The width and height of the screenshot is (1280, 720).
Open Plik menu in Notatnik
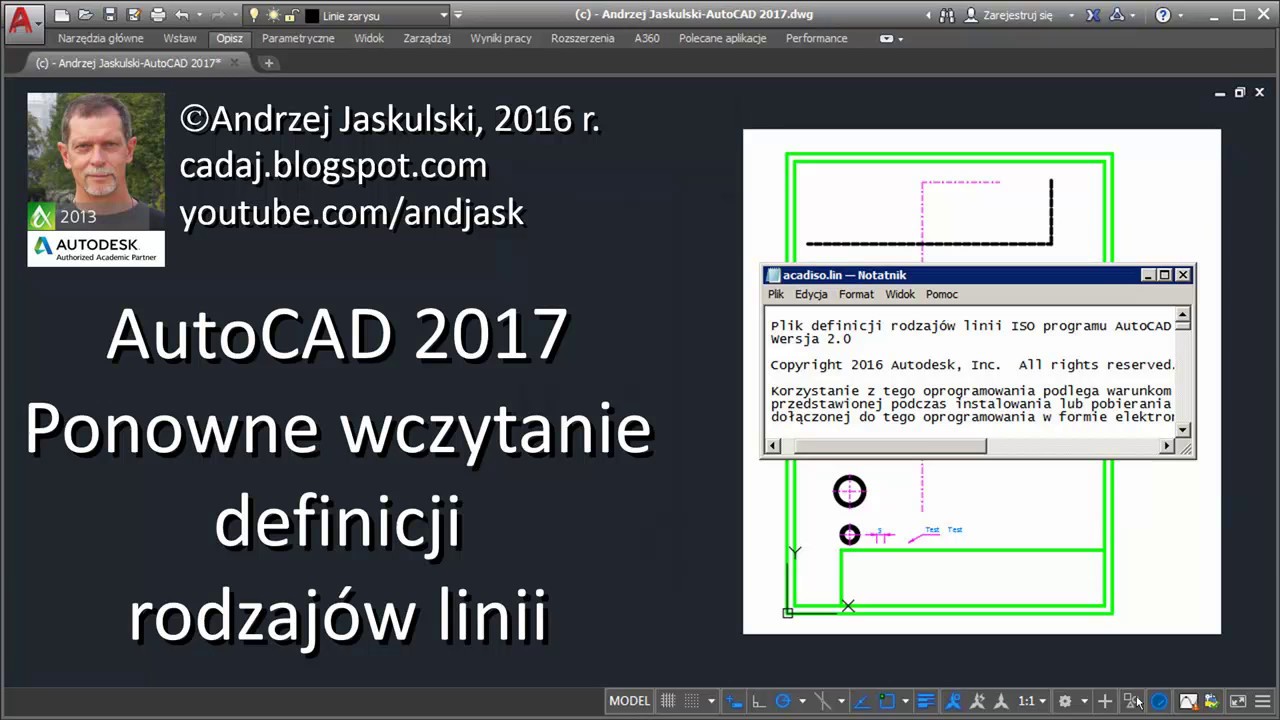click(776, 294)
